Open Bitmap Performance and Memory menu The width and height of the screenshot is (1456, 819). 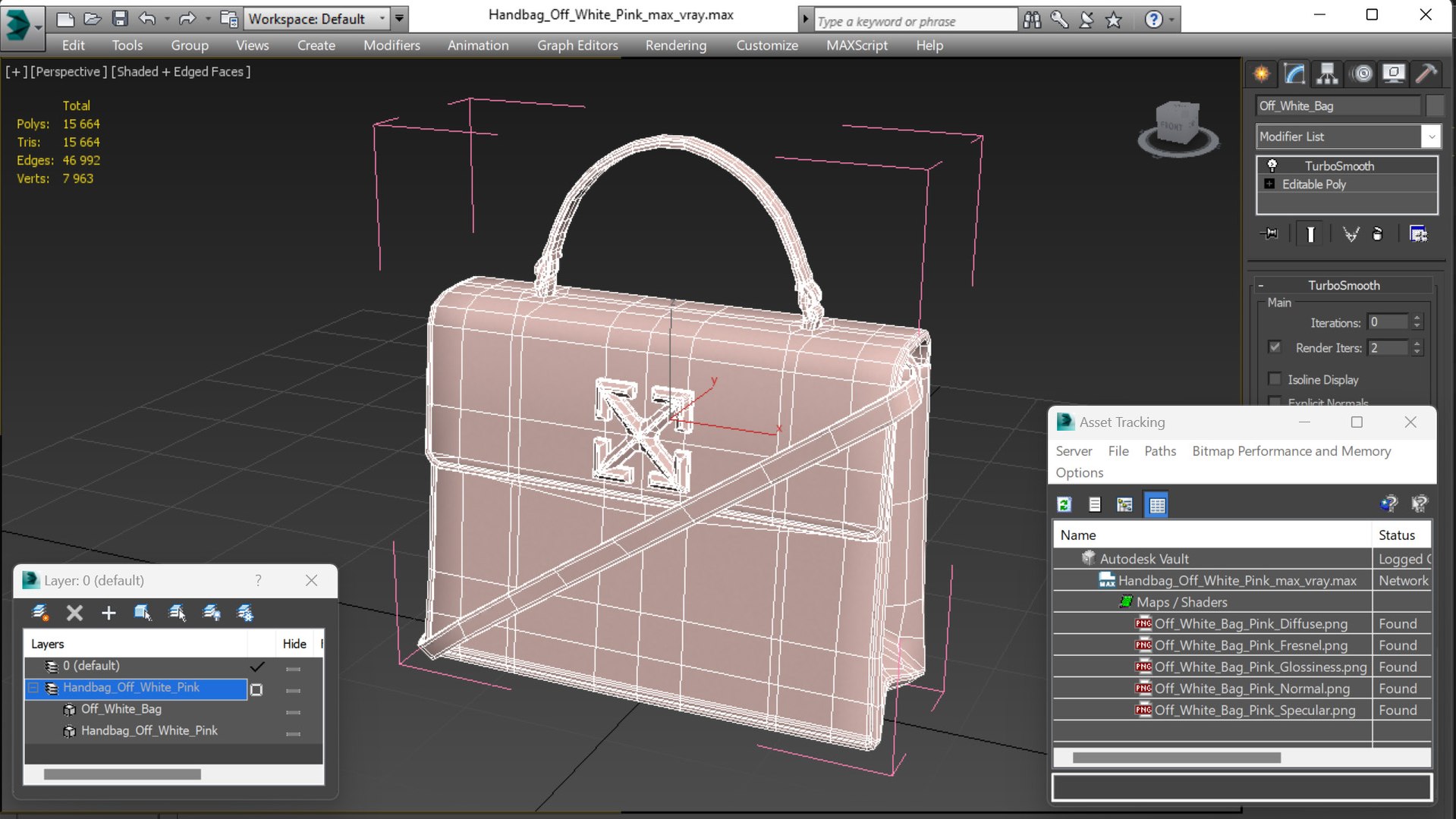[1291, 451]
